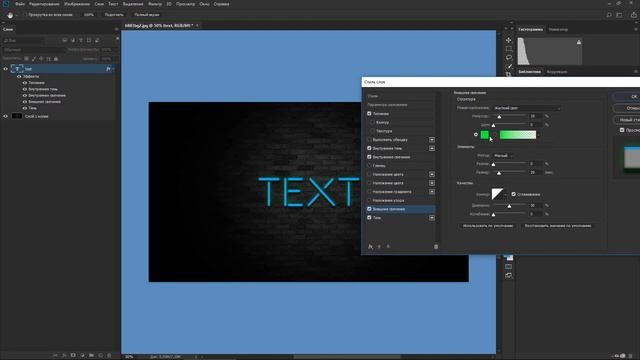Add another Внутренняя тень with plus button
Image resolution: width=640 pixels, height=360 pixels.
click(432, 148)
